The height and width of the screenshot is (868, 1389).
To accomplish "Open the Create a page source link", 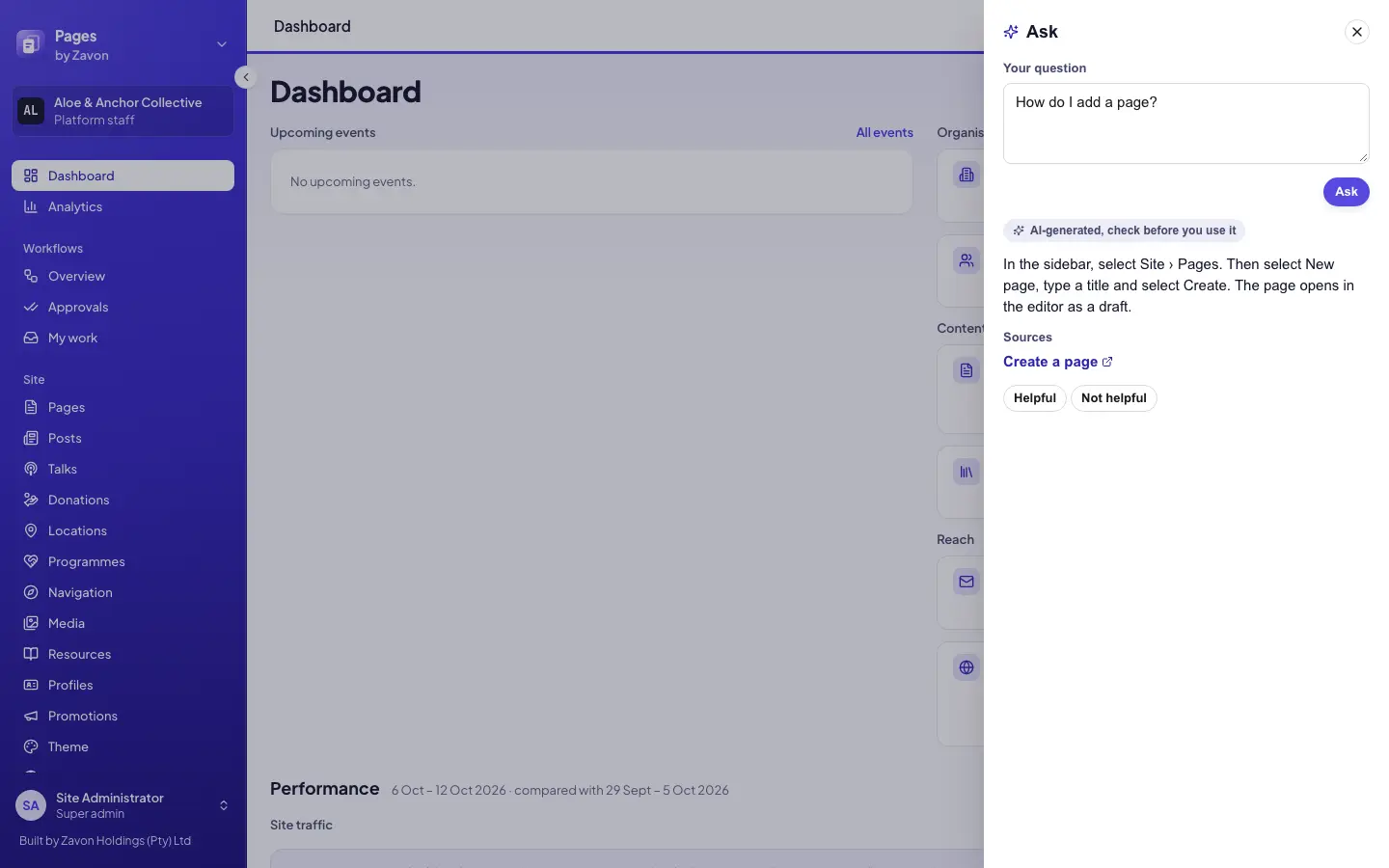I will (1057, 362).
